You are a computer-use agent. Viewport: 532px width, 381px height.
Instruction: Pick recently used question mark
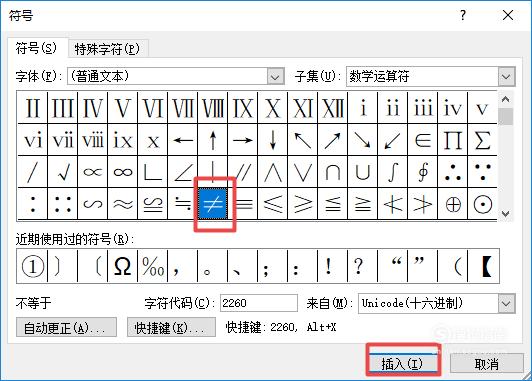363,266
